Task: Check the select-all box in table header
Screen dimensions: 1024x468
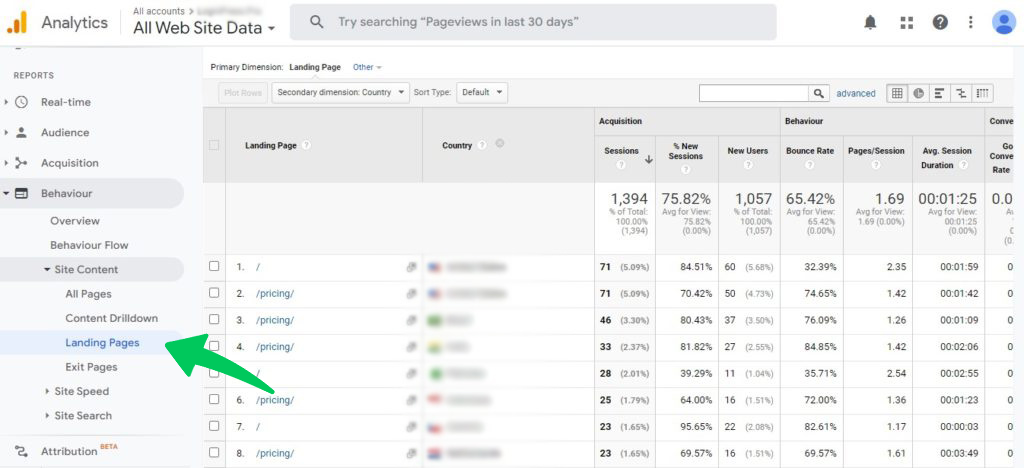Action: click(x=214, y=145)
